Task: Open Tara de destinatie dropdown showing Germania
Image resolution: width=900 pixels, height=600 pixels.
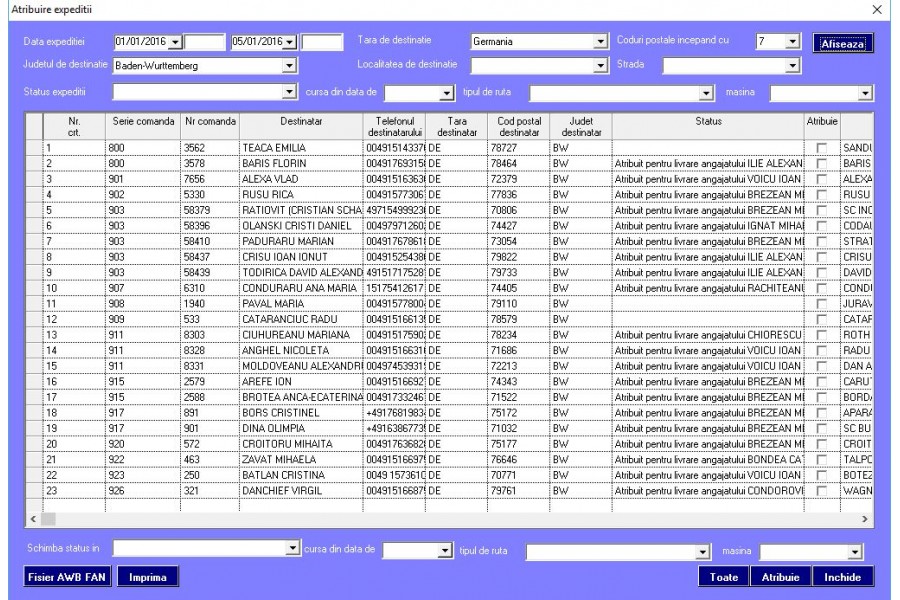Action: pos(600,42)
